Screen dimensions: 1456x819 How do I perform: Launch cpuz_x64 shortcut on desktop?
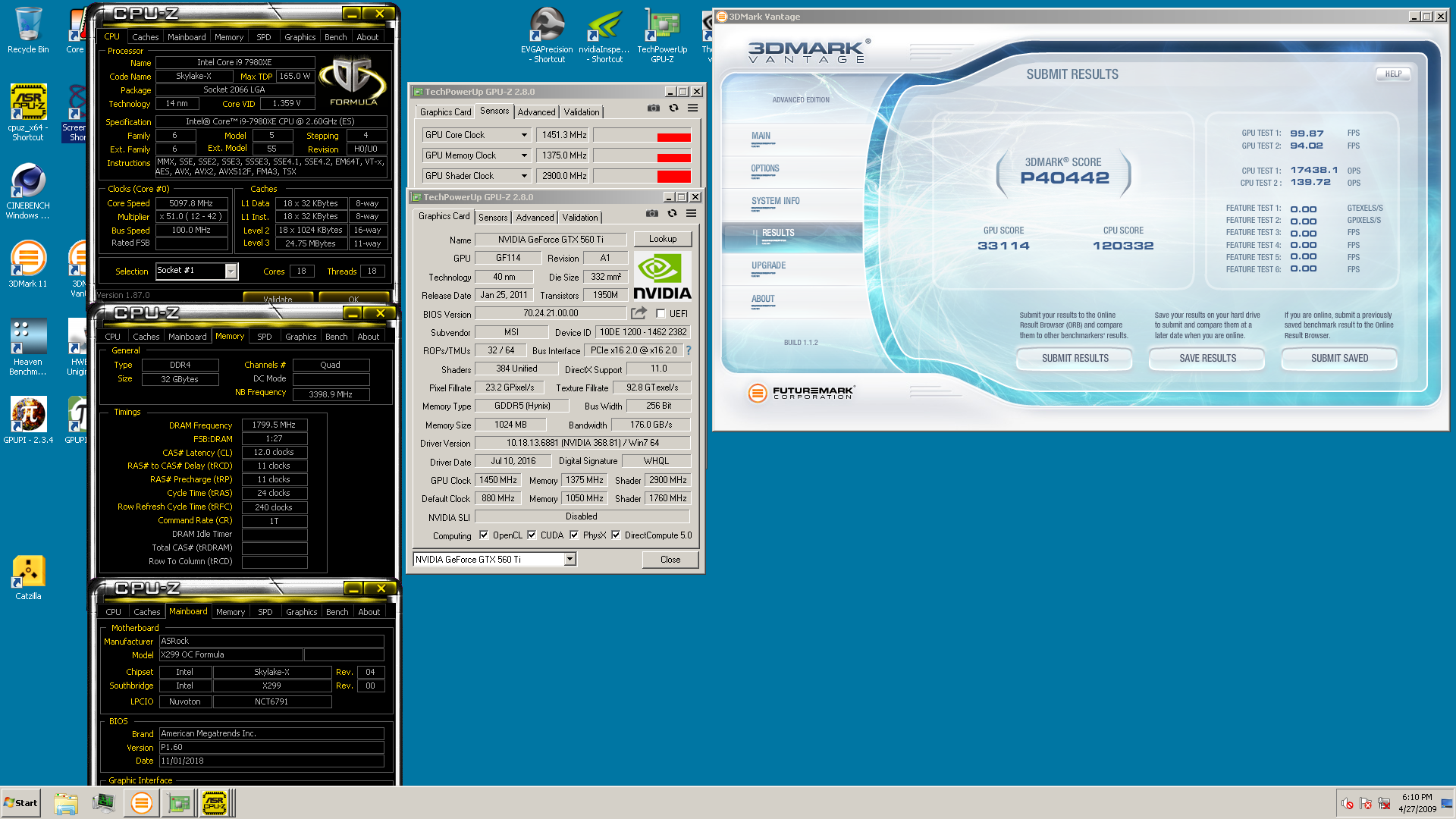pos(28,112)
